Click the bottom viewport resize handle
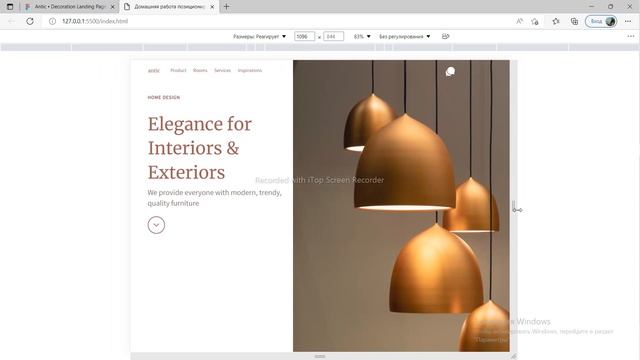 320,356
